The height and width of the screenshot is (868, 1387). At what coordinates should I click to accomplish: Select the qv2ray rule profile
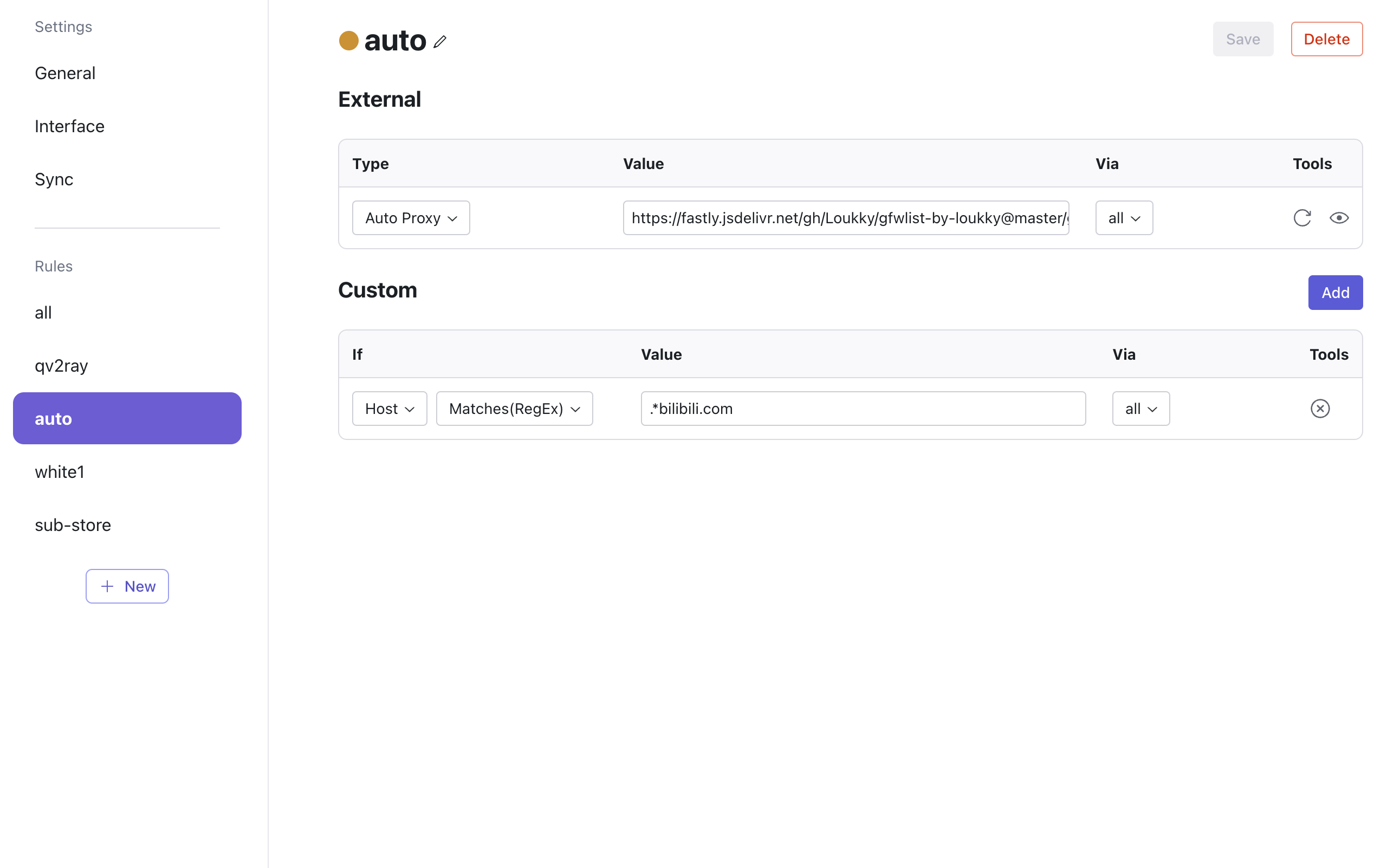click(61, 366)
